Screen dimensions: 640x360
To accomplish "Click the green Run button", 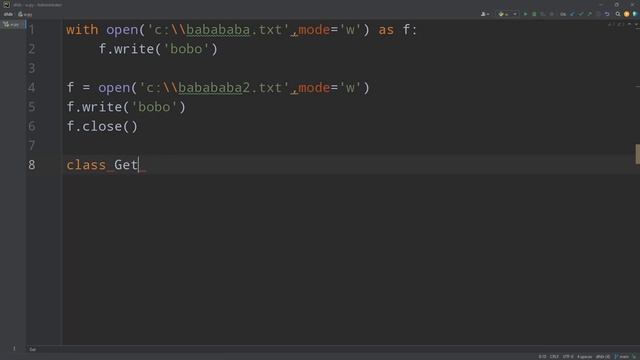I will click(x=525, y=14).
